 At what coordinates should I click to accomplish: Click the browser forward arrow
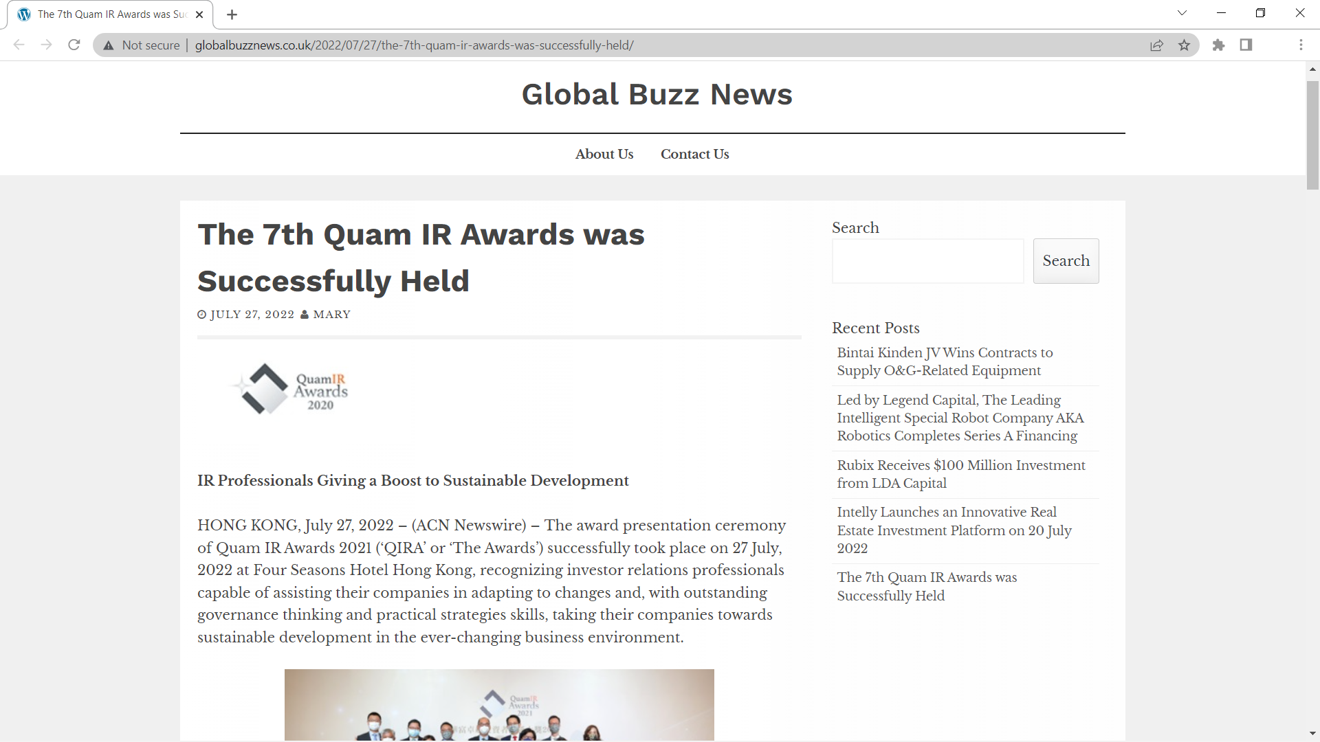46,45
